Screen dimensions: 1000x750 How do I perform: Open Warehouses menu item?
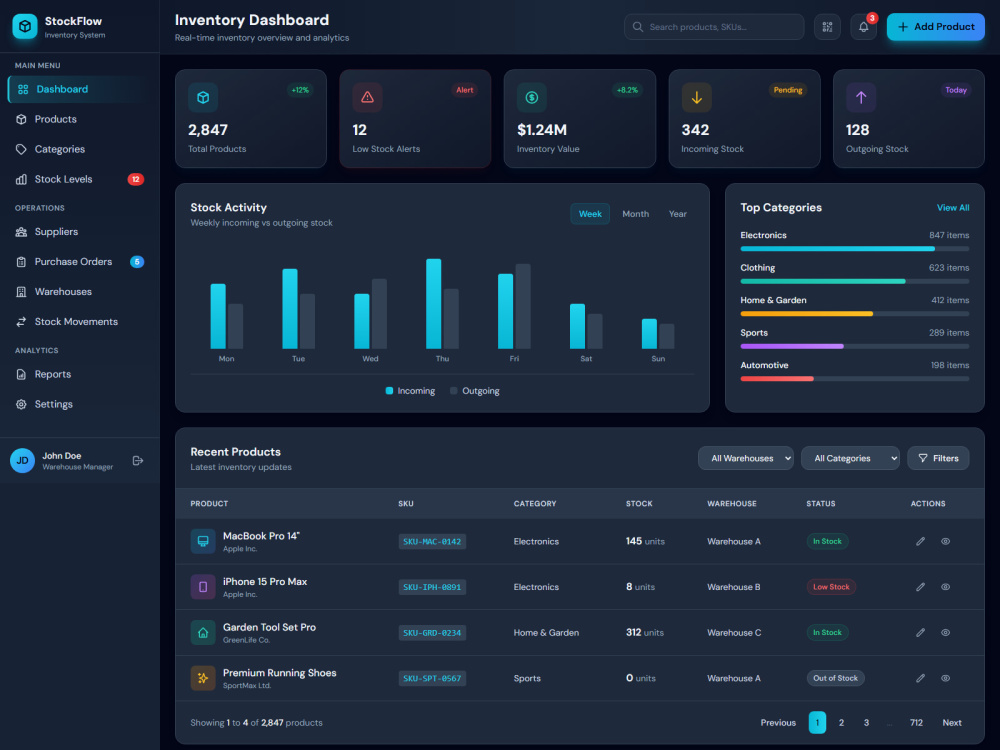[x=80, y=291]
